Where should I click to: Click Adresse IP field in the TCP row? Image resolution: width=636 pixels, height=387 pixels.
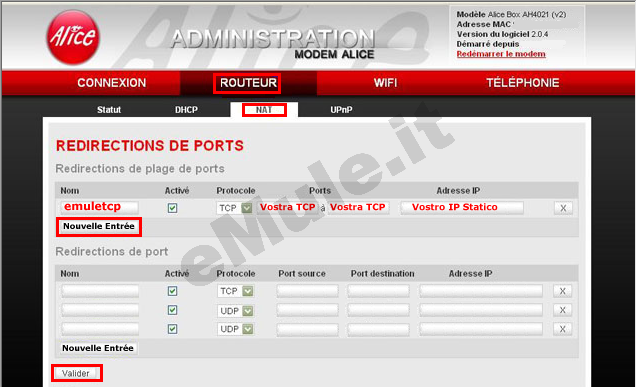click(x=481, y=291)
